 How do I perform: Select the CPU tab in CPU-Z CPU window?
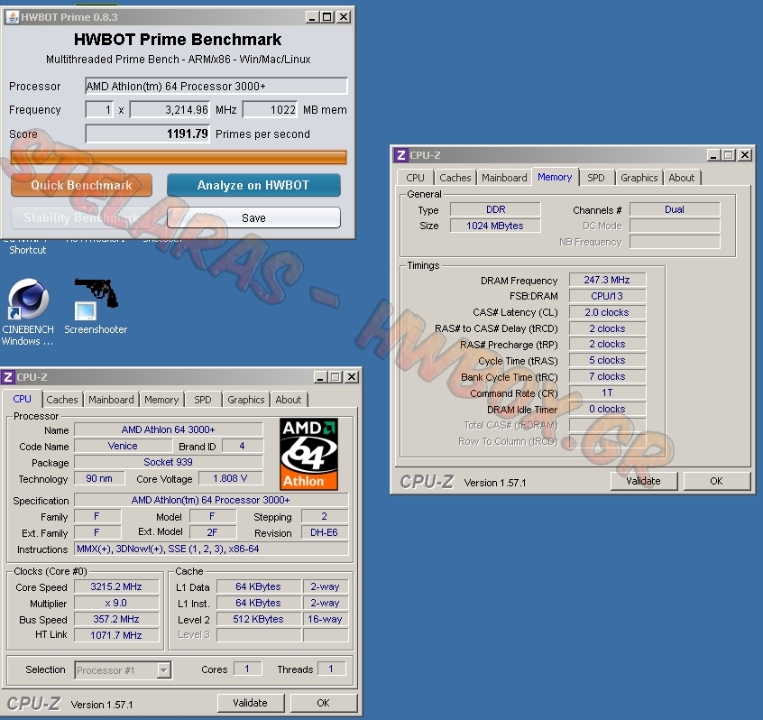point(22,399)
